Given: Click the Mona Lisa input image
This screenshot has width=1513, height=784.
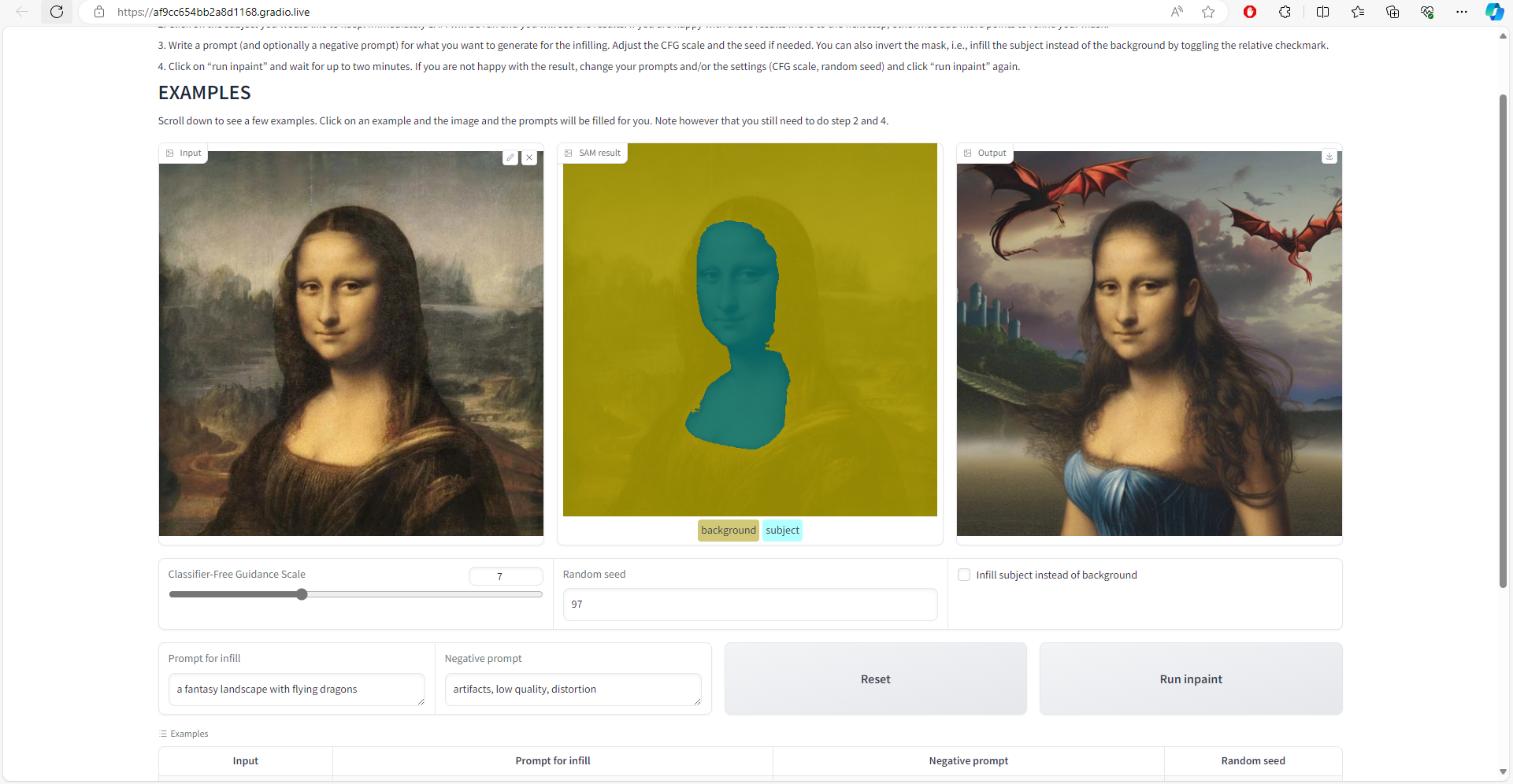Looking at the screenshot, I should pyautogui.click(x=351, y=343).
